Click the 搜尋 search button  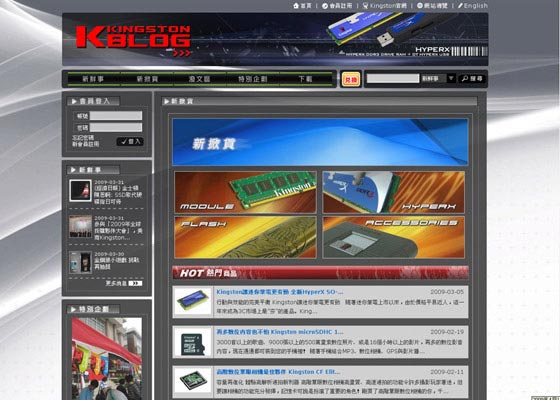(472, 79)
